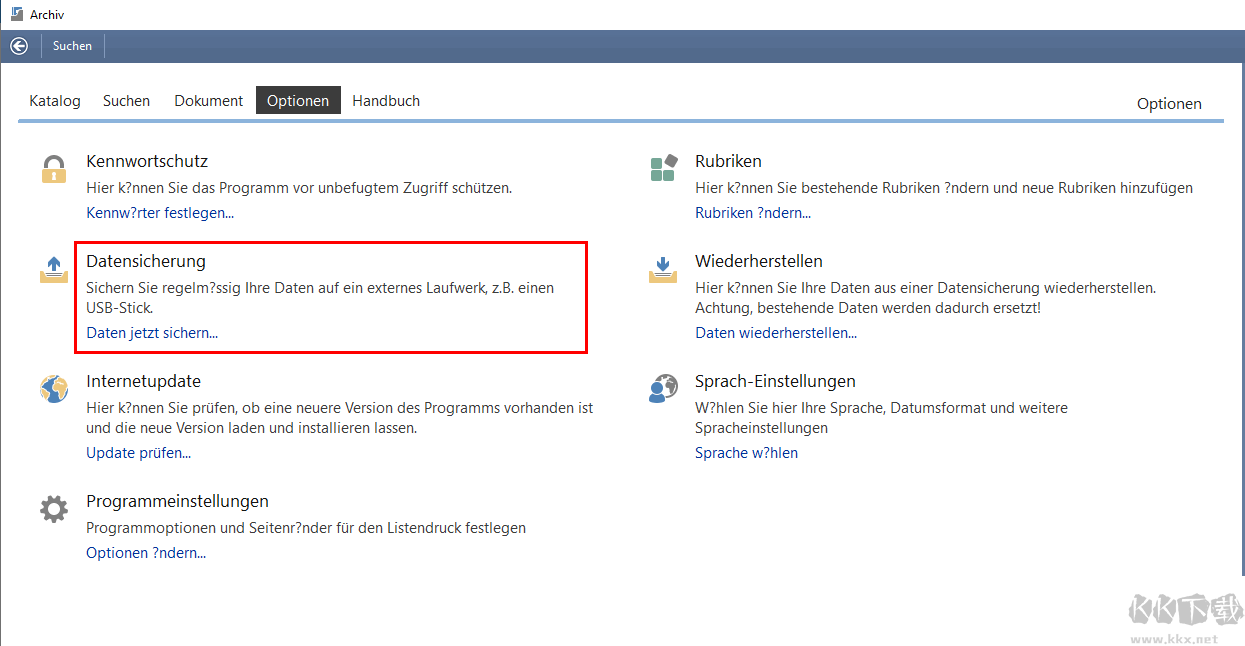1245x646 pixels.
Task: Click the Kennwortschutz padlock icon
Action: [53, 169]
